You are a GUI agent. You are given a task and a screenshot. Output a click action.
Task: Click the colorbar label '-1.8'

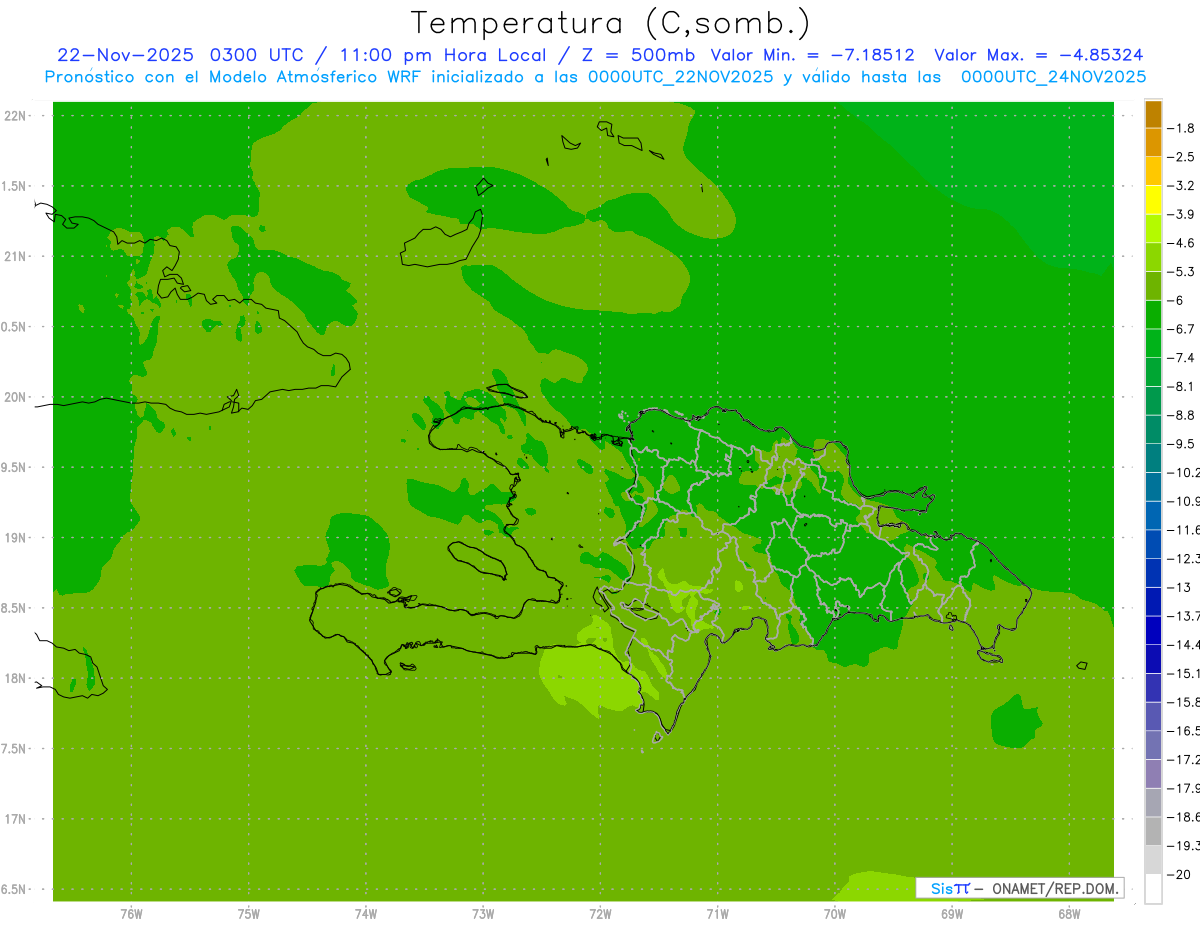[x=1181, y=128]
